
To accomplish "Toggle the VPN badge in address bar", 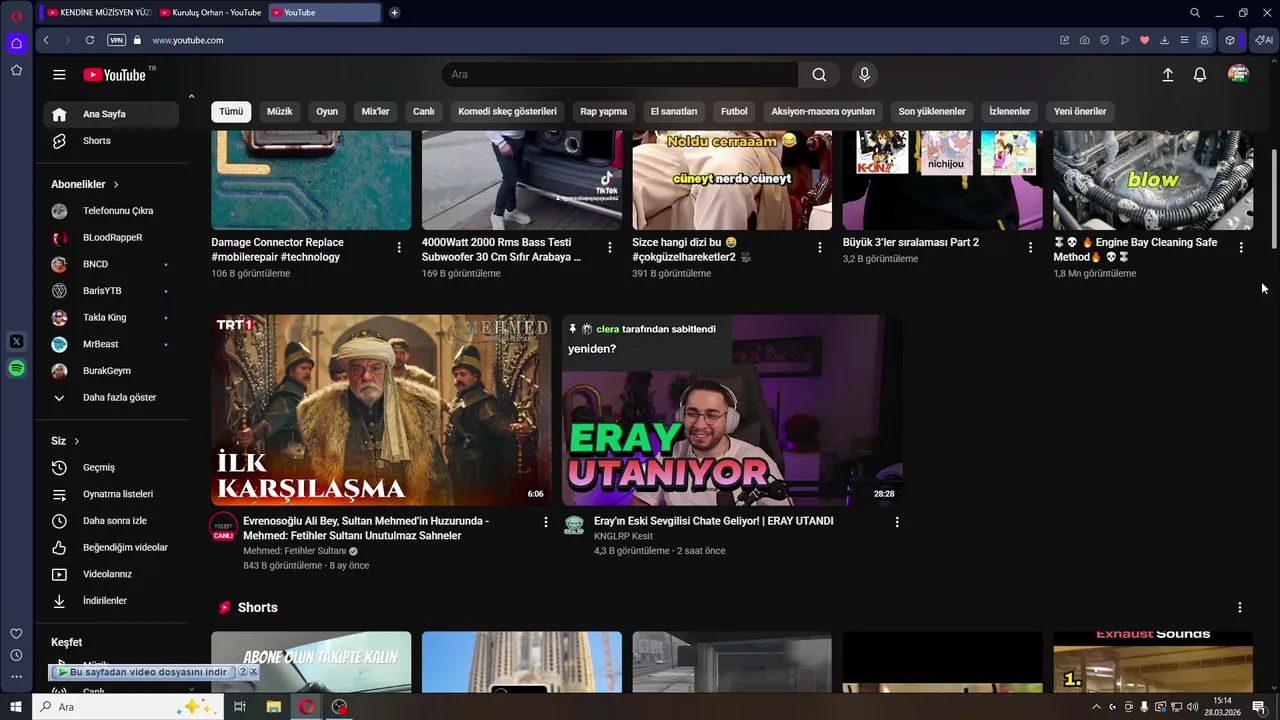I will click(116, 40).
